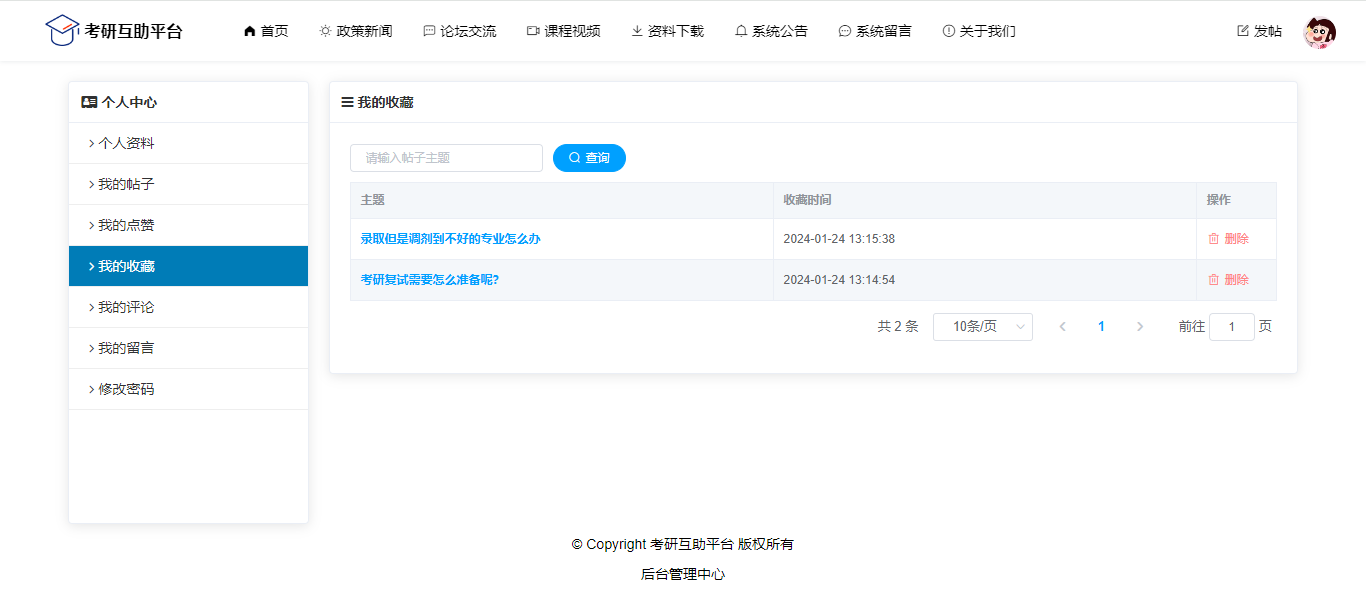Click trash icon for second favorite row
The image size is (1366, 606).
[x=1213, y=280]
